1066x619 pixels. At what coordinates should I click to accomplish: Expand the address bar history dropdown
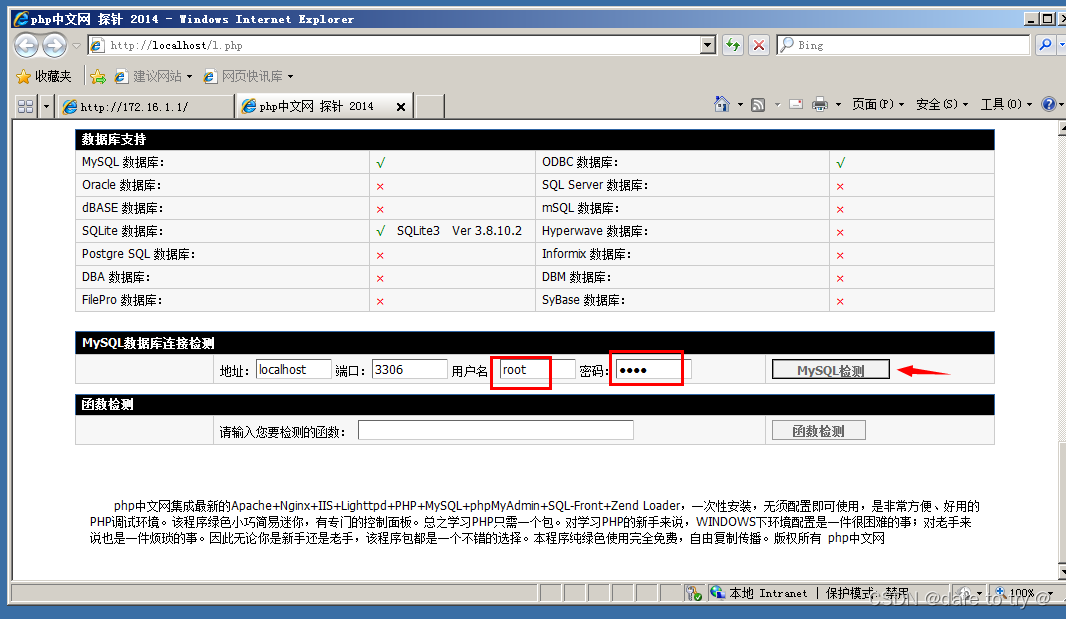[x=708, y=46]
